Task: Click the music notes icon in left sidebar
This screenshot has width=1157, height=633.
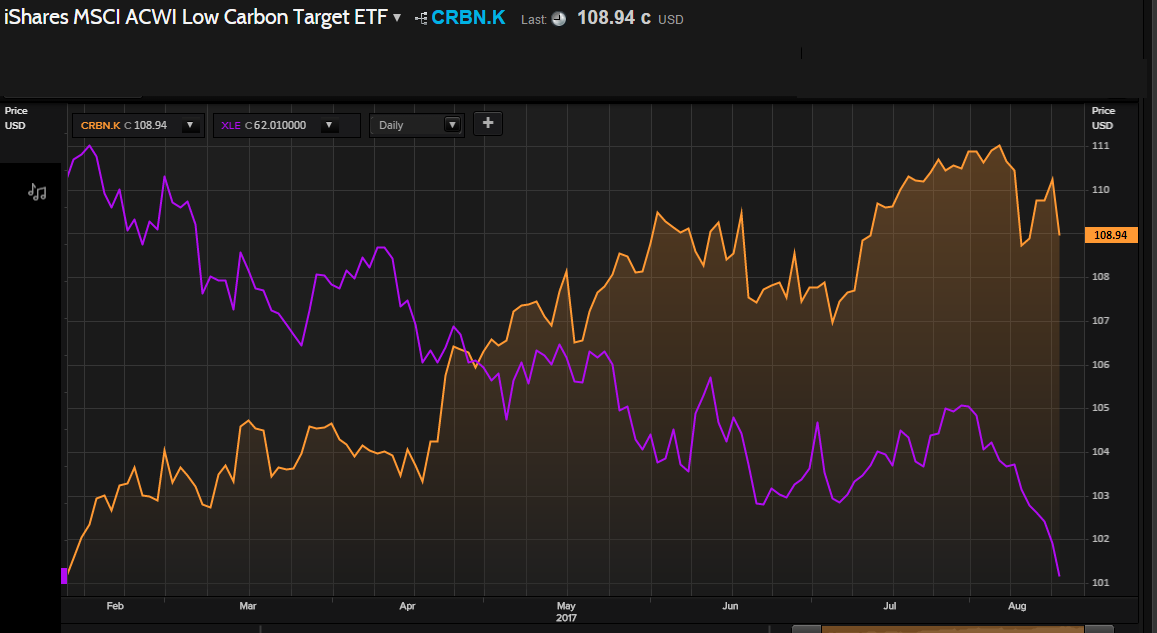Action: pyautogui.click(x=37, y=193)
